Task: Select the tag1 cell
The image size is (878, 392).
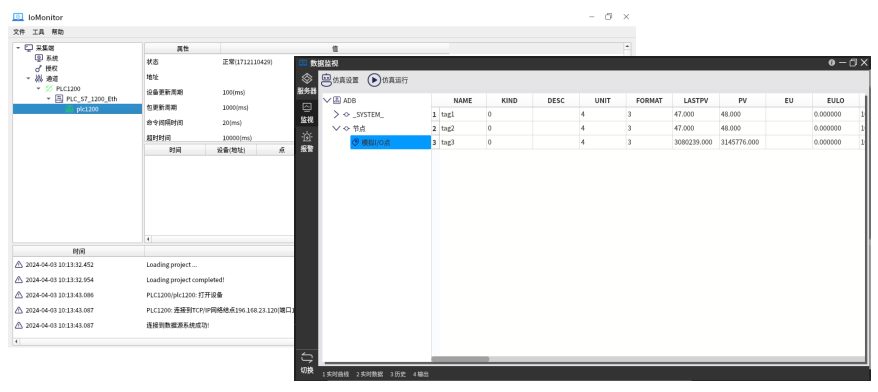Action: [463, 114]
